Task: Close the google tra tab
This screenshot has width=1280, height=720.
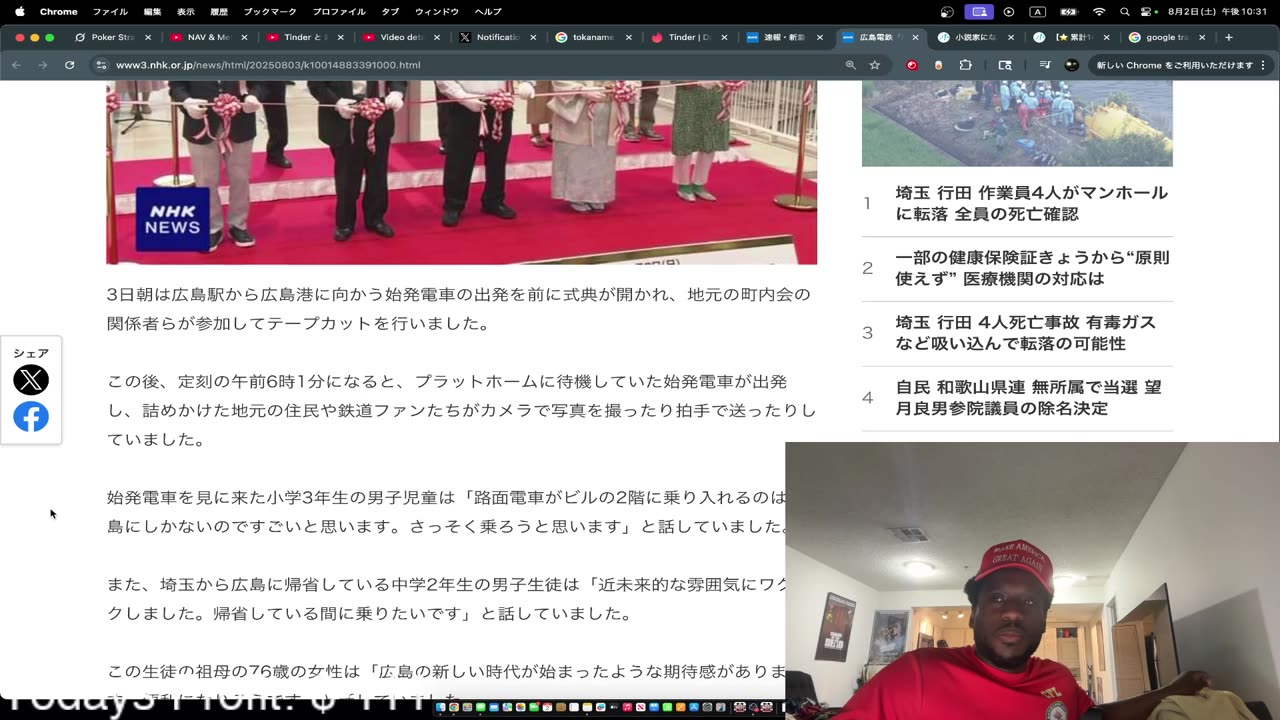Action: (1203, 37)
